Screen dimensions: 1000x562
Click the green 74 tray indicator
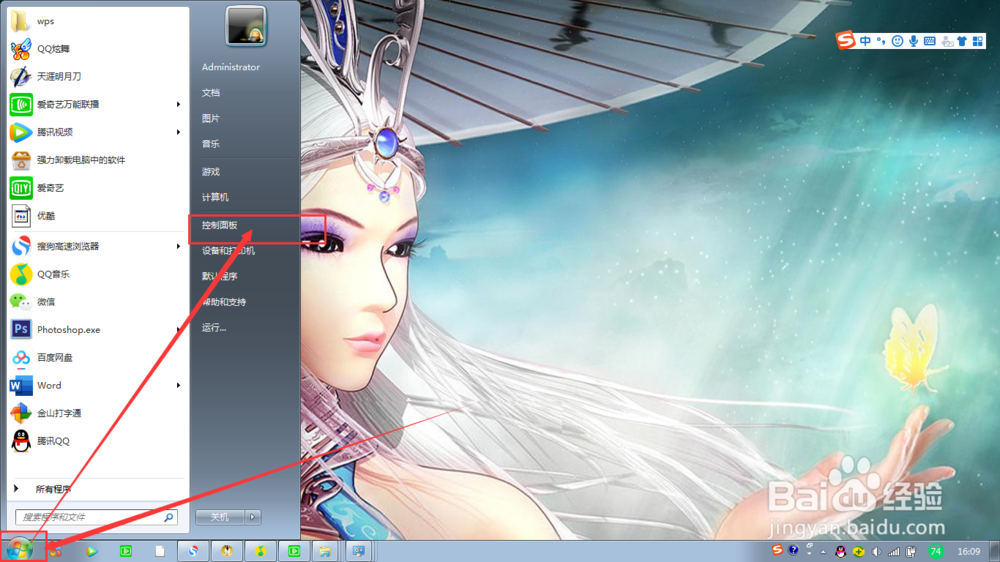point(936,551)
